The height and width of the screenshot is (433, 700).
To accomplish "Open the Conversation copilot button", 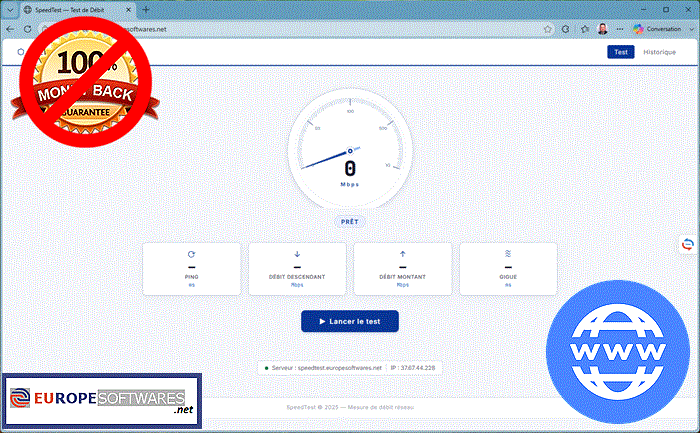I will (657, 29).
